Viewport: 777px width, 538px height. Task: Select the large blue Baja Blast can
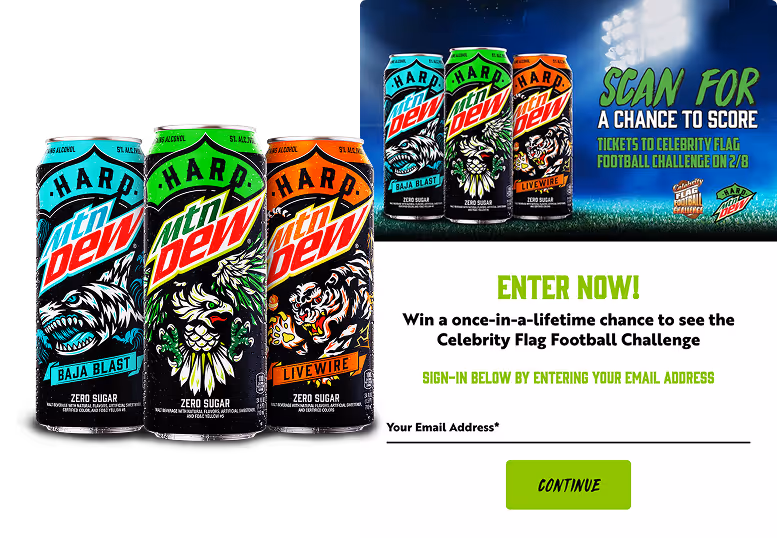[x=90, y=285]
